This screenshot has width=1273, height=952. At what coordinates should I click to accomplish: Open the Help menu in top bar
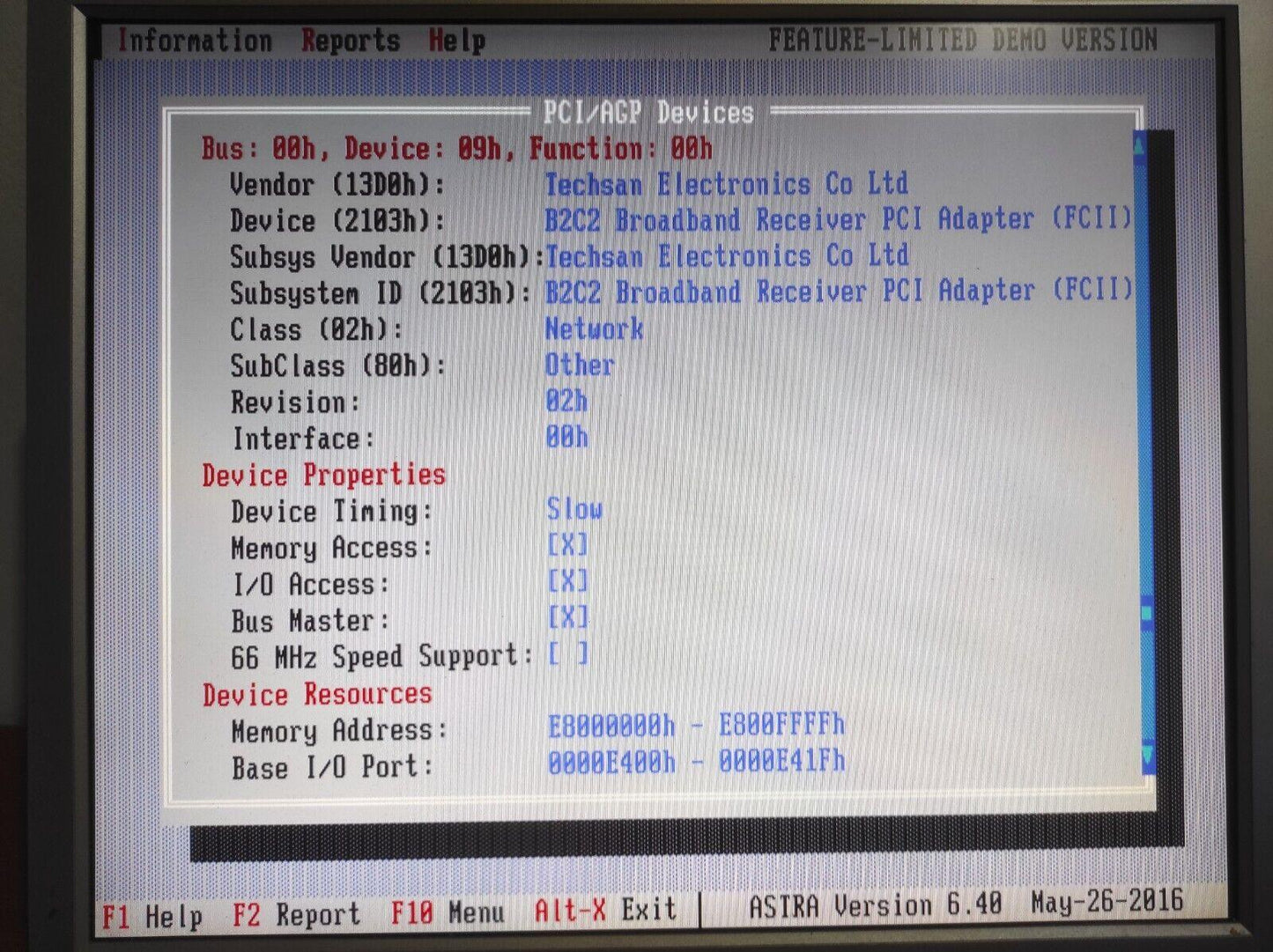(x=456, y=41)
